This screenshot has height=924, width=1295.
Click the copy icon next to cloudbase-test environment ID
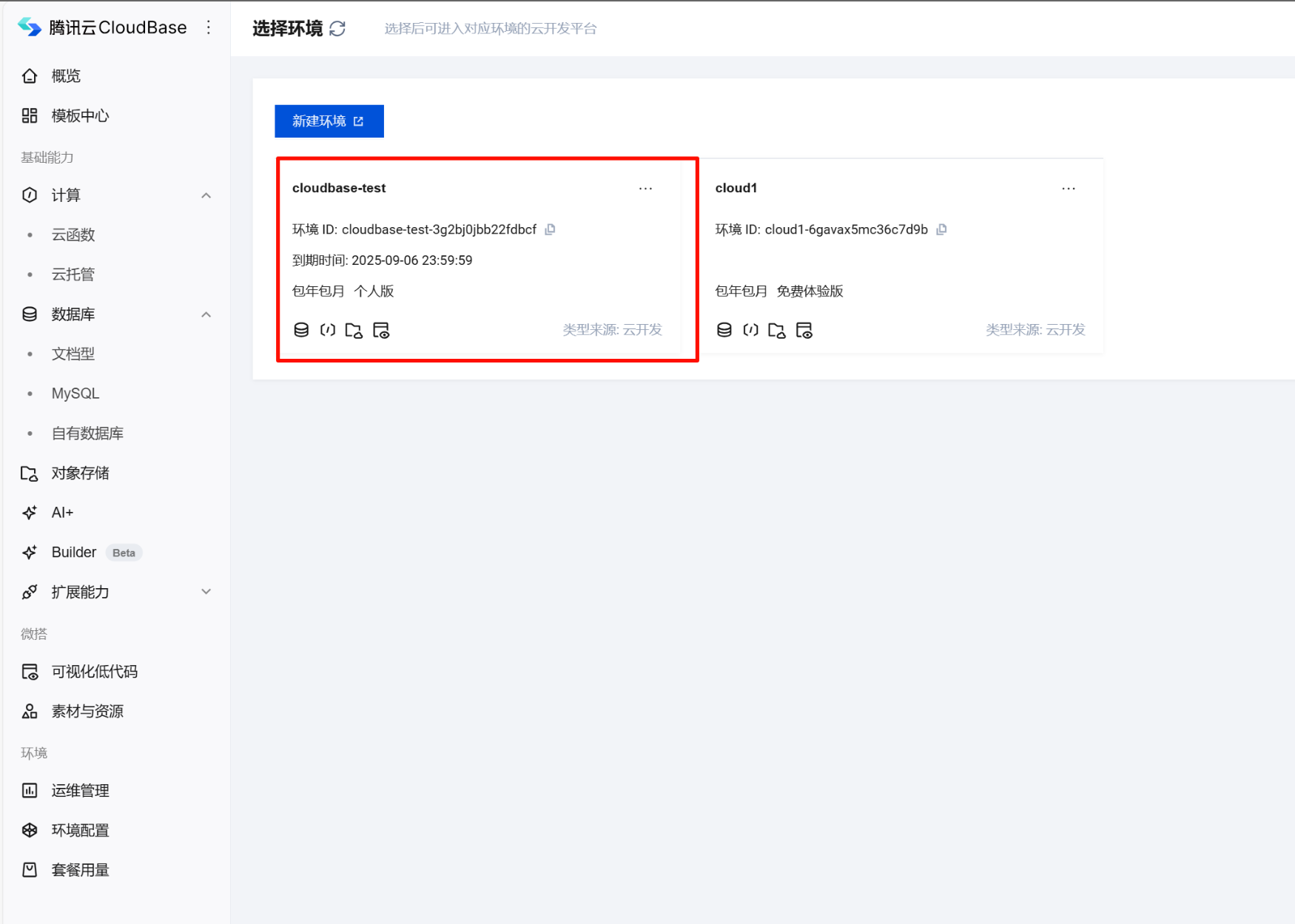(x=550, y=229)
